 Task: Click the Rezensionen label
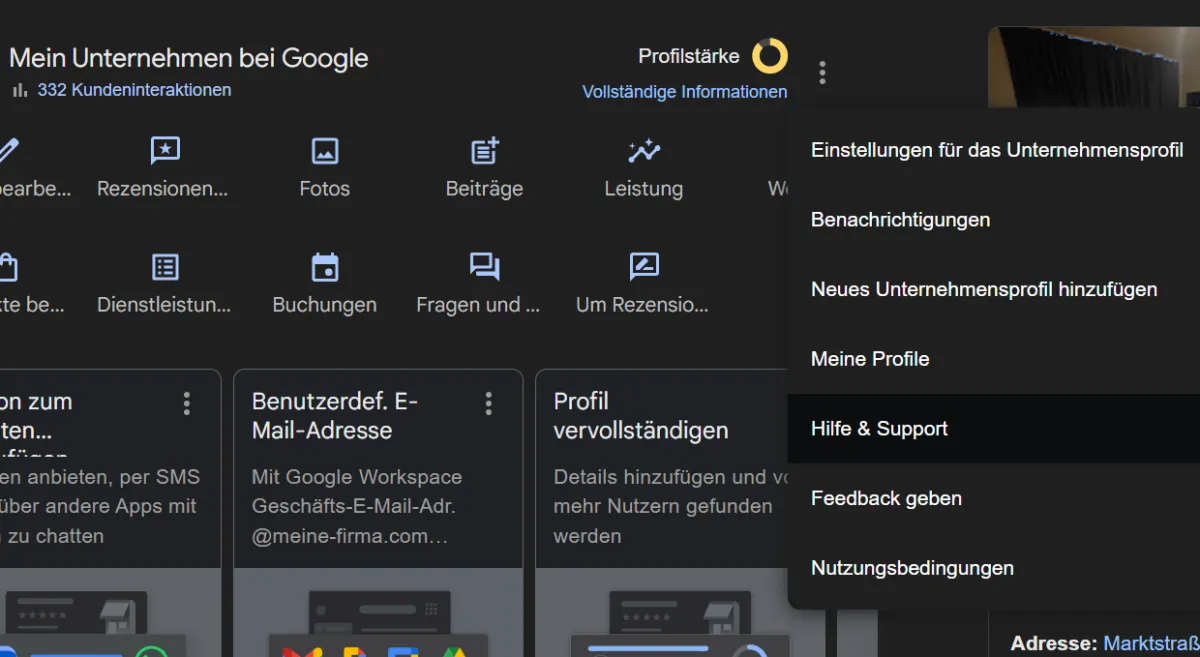pos(162,189)
